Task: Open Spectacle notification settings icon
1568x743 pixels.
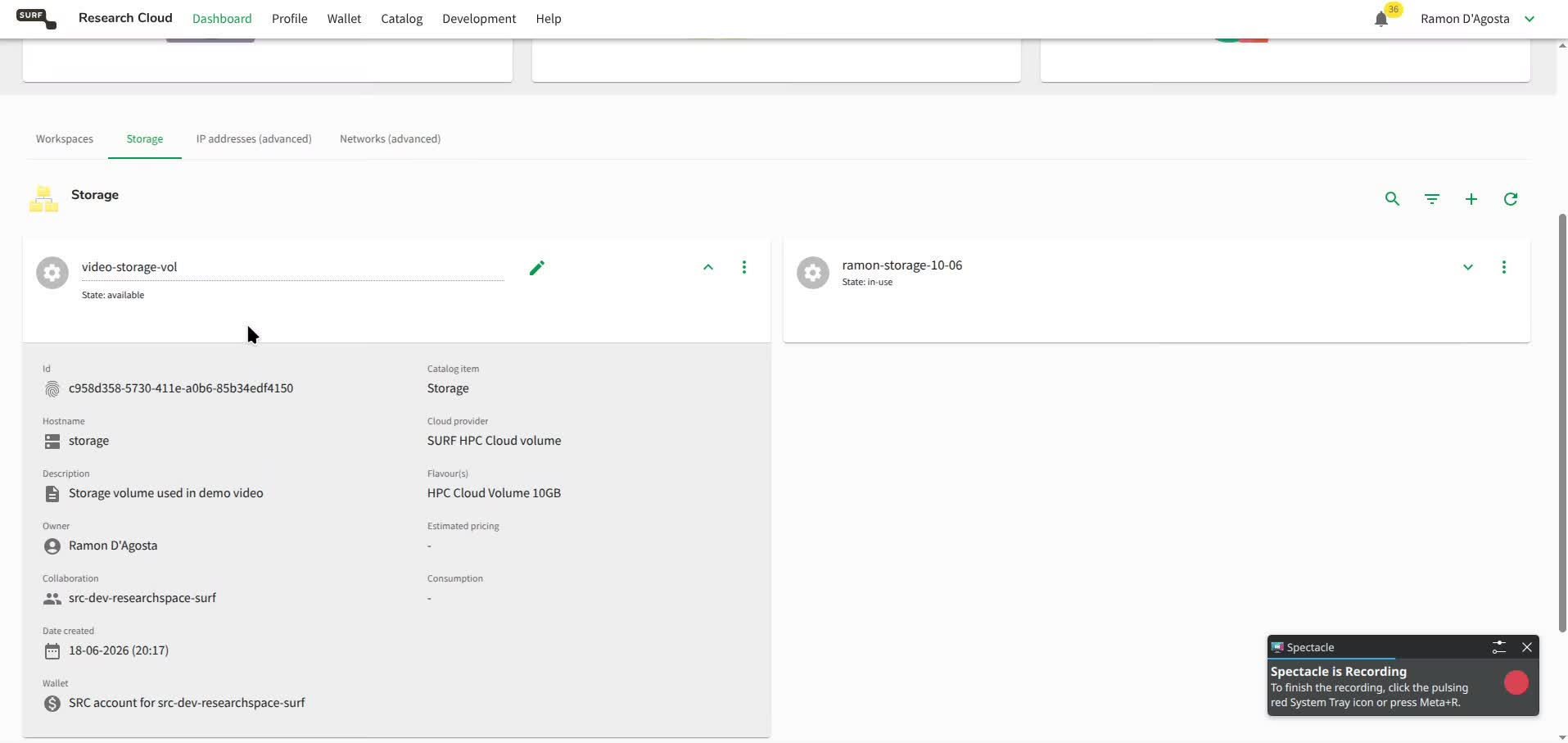Action: click(x=1499, y=647)
